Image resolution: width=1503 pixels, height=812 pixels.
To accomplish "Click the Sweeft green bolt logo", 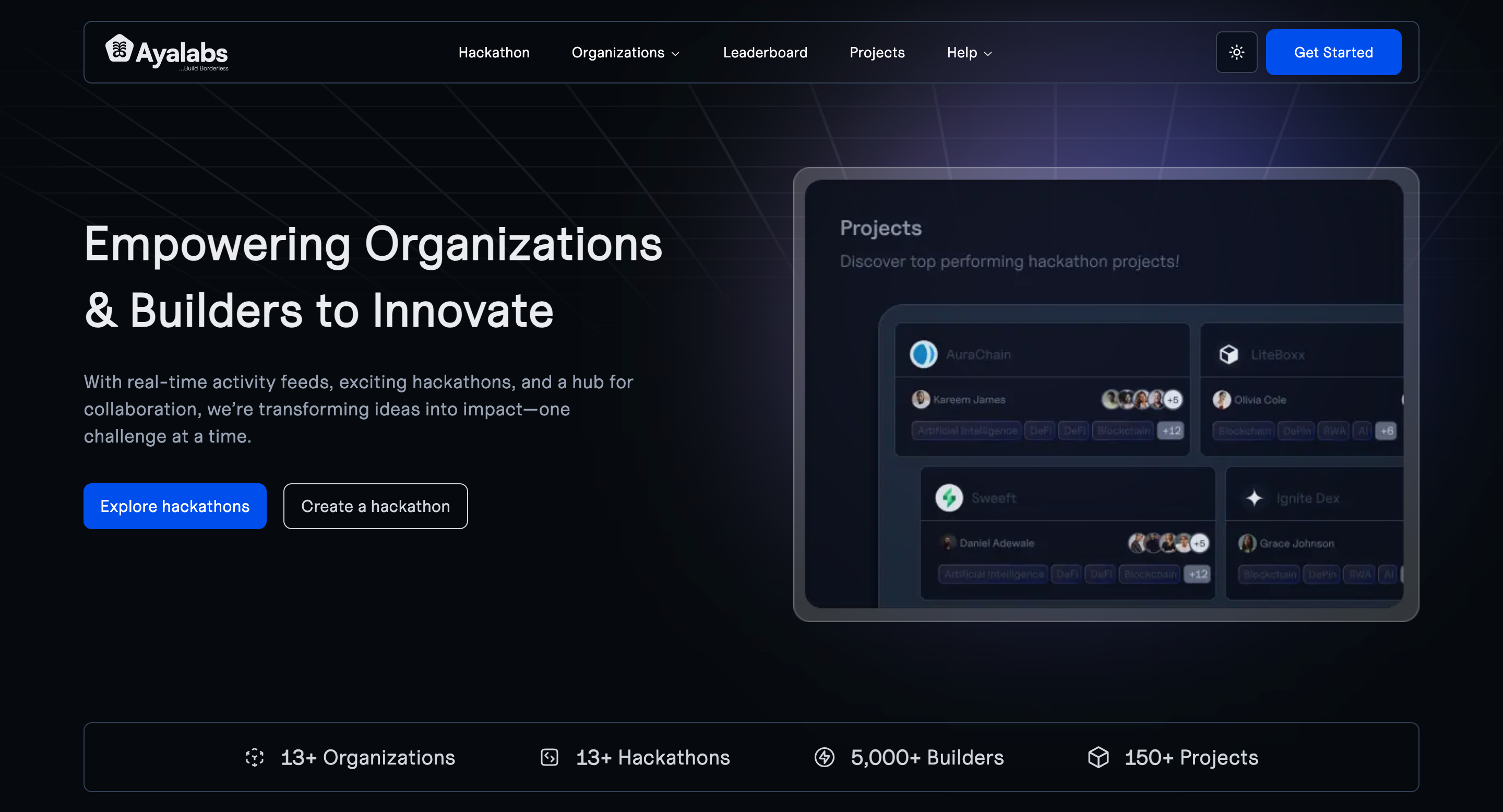I will [949, 497].
